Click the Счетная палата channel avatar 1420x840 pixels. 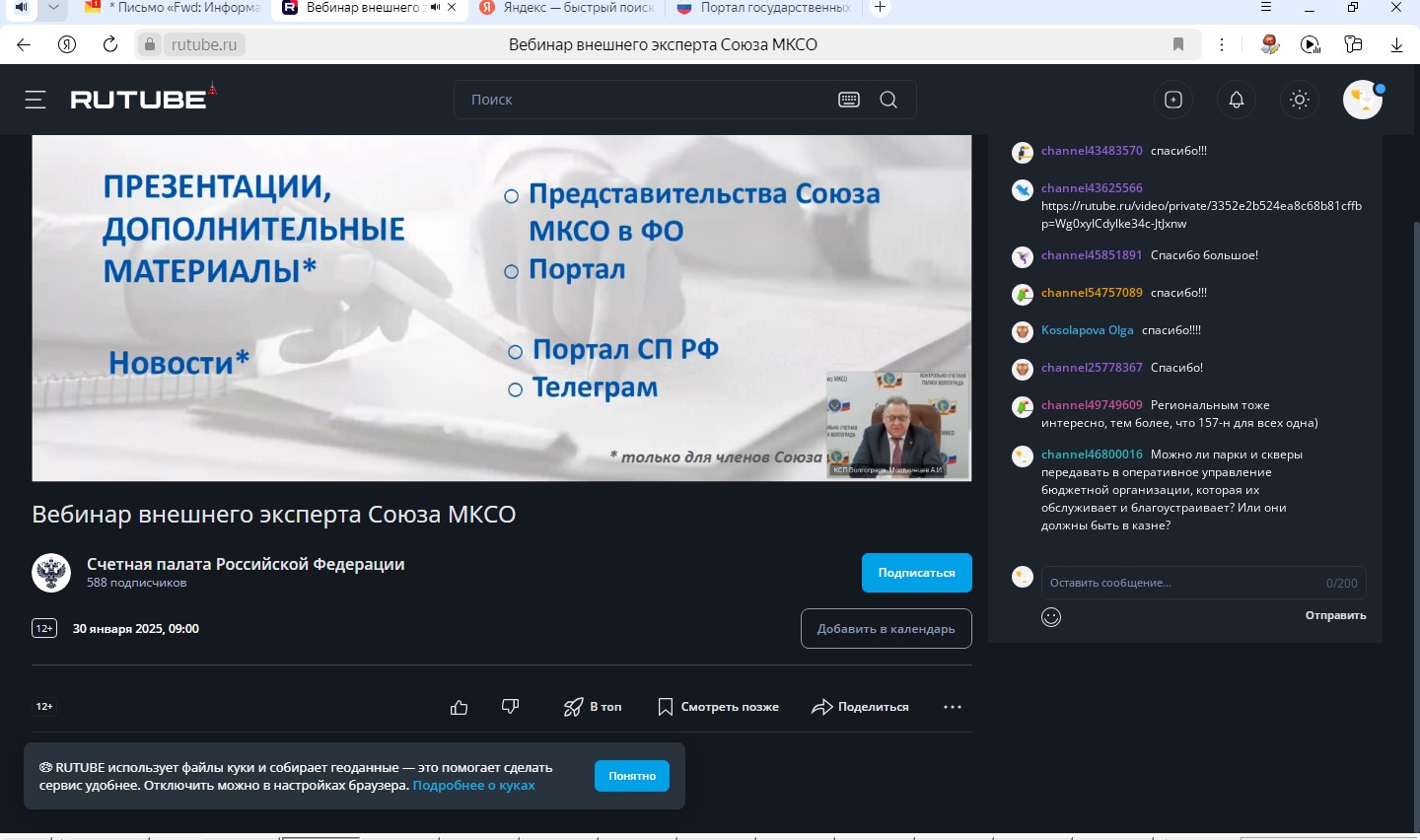(51, 573)
